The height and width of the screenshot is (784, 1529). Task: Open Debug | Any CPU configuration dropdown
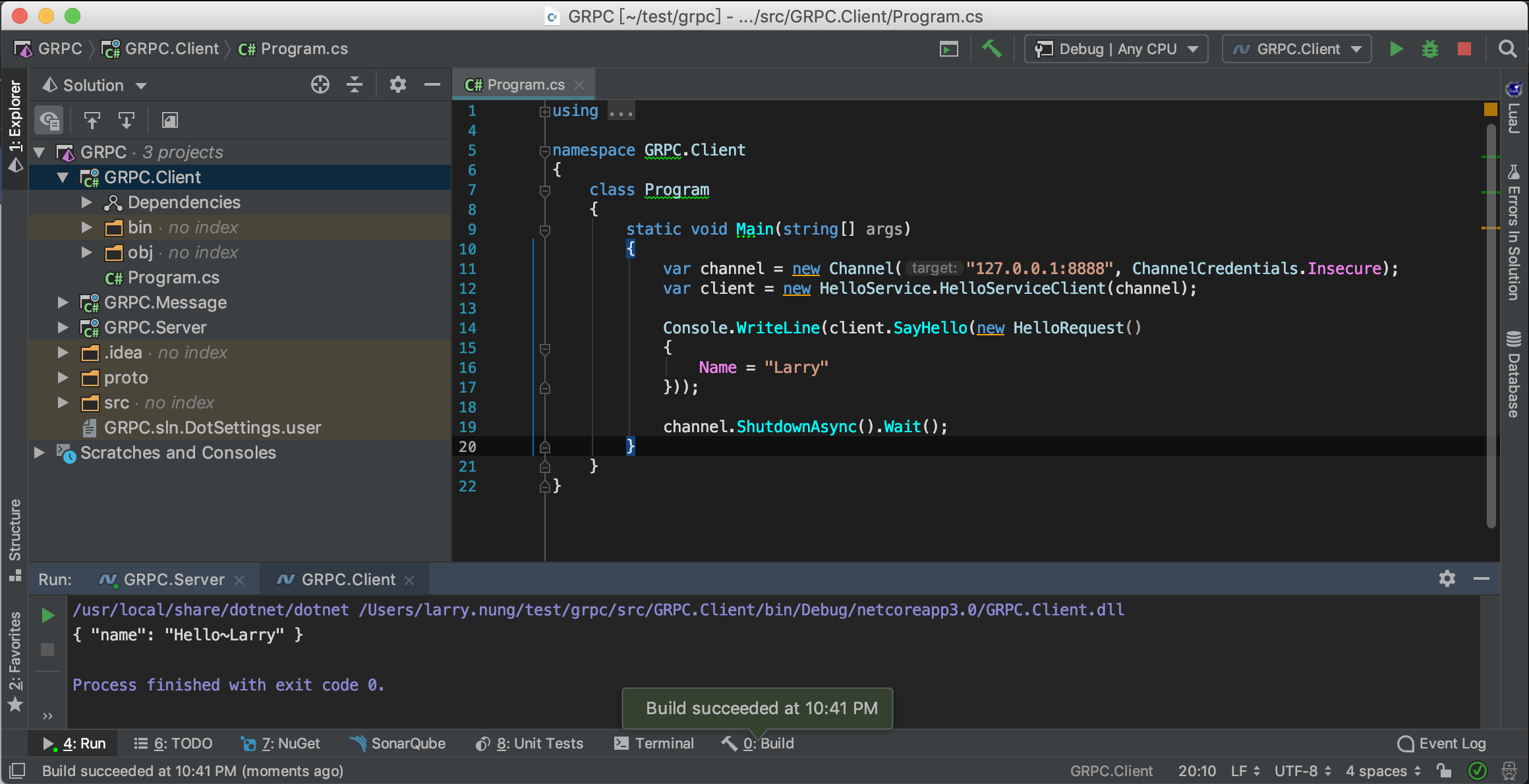coord(1116,49)
